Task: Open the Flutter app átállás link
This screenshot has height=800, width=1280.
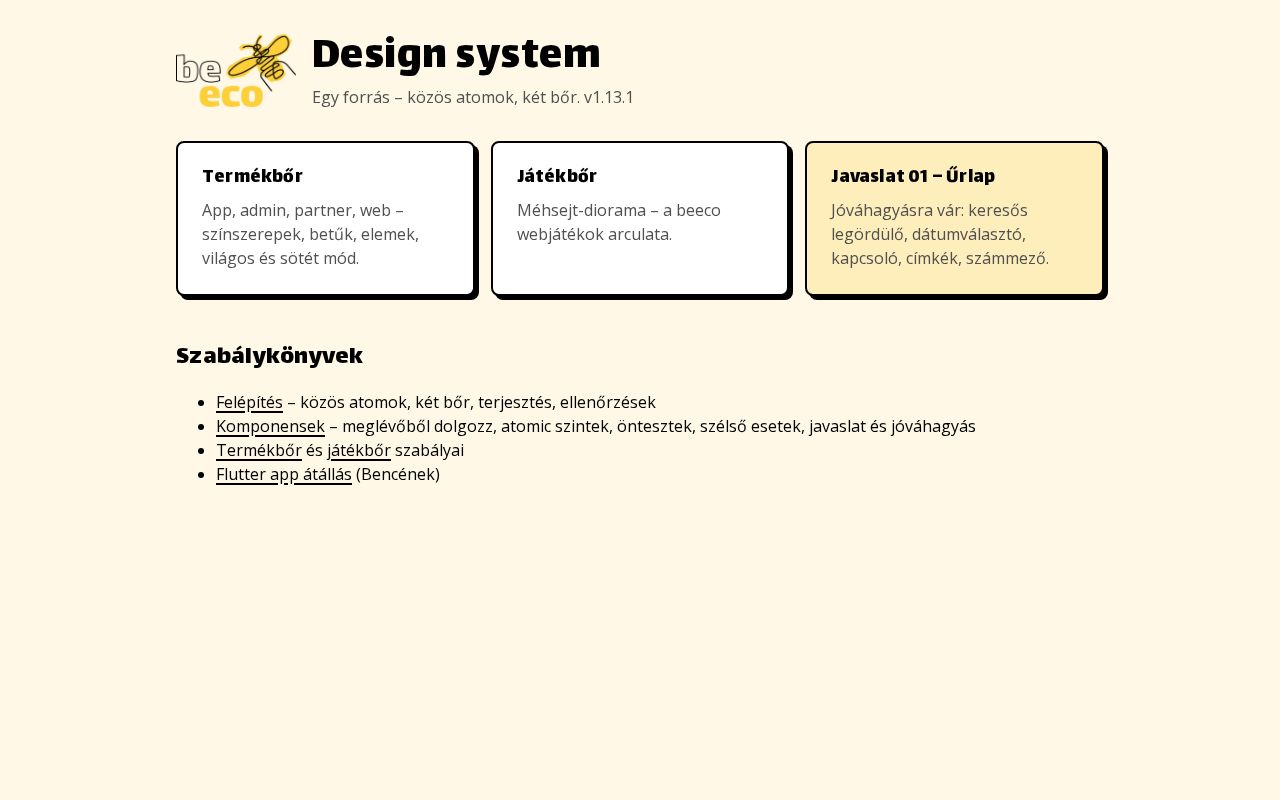Action: pos(284,474)
